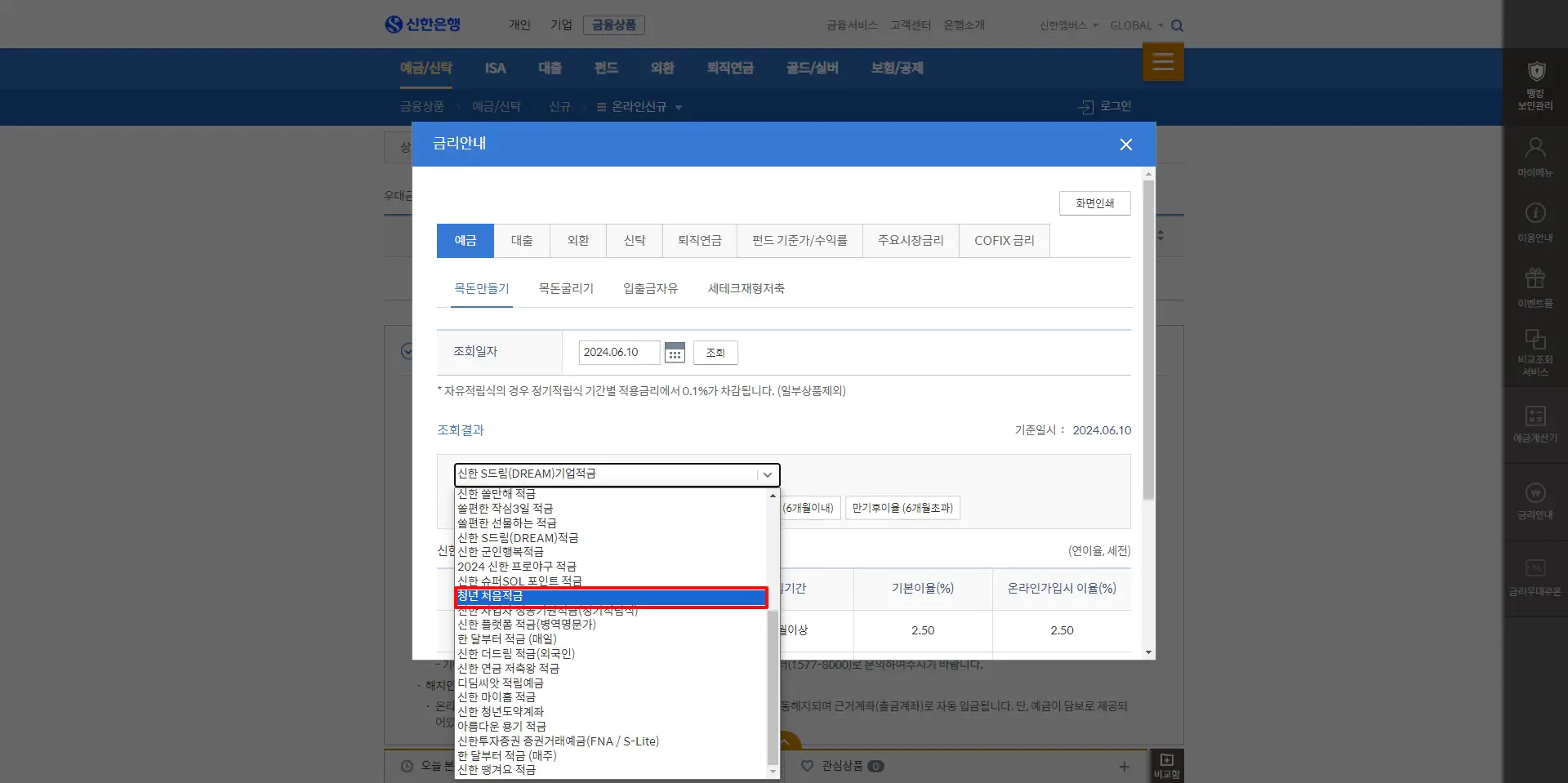Open 비교조회 서비스 icon in sidebar
Screen dimensions: 1568x783
[x=1535, y=353]
